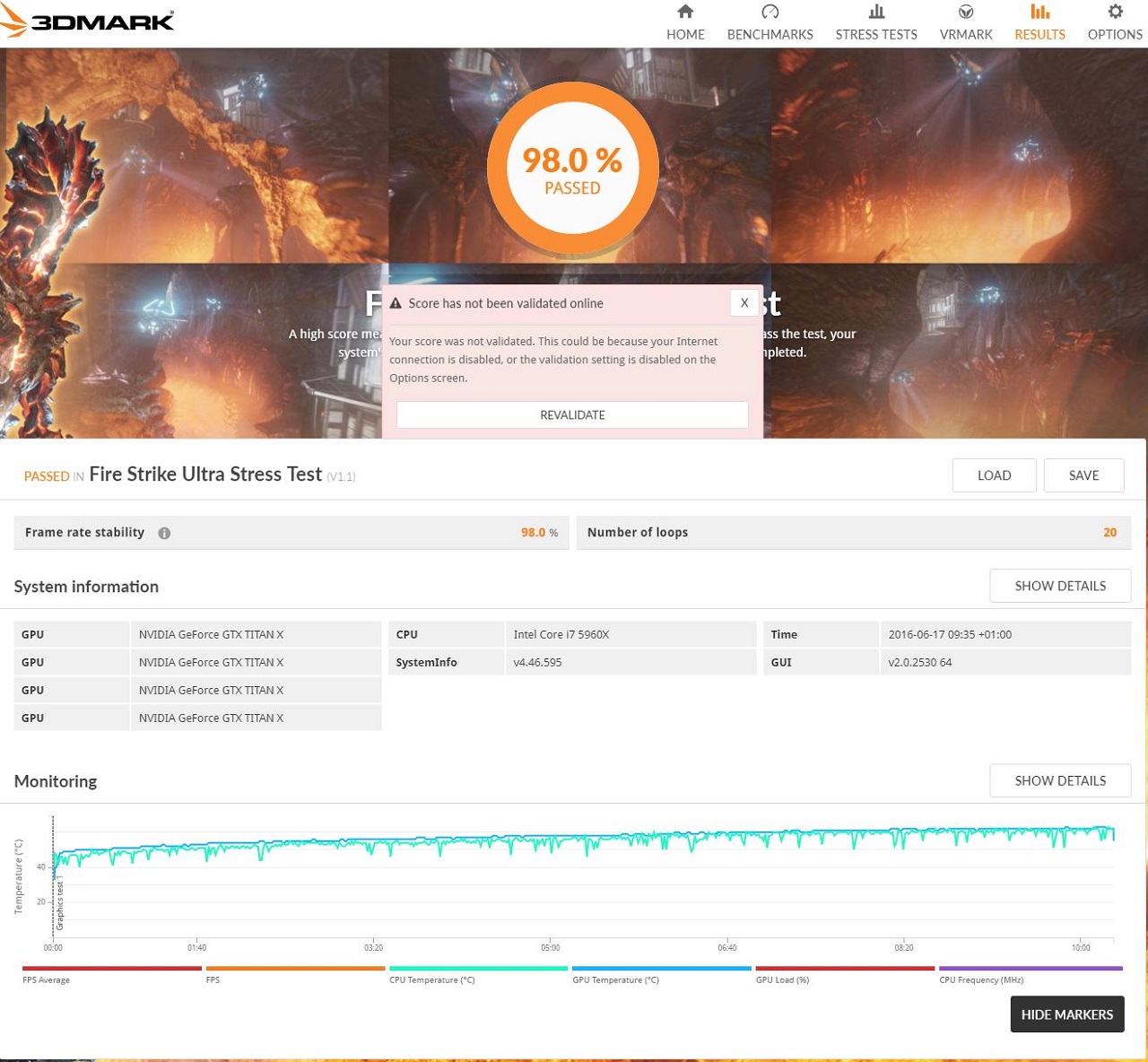The image size is (1148, 1062).
Task: Click the Fire Strike Ultra Stress Test title
Action: (x=205, y=474)
